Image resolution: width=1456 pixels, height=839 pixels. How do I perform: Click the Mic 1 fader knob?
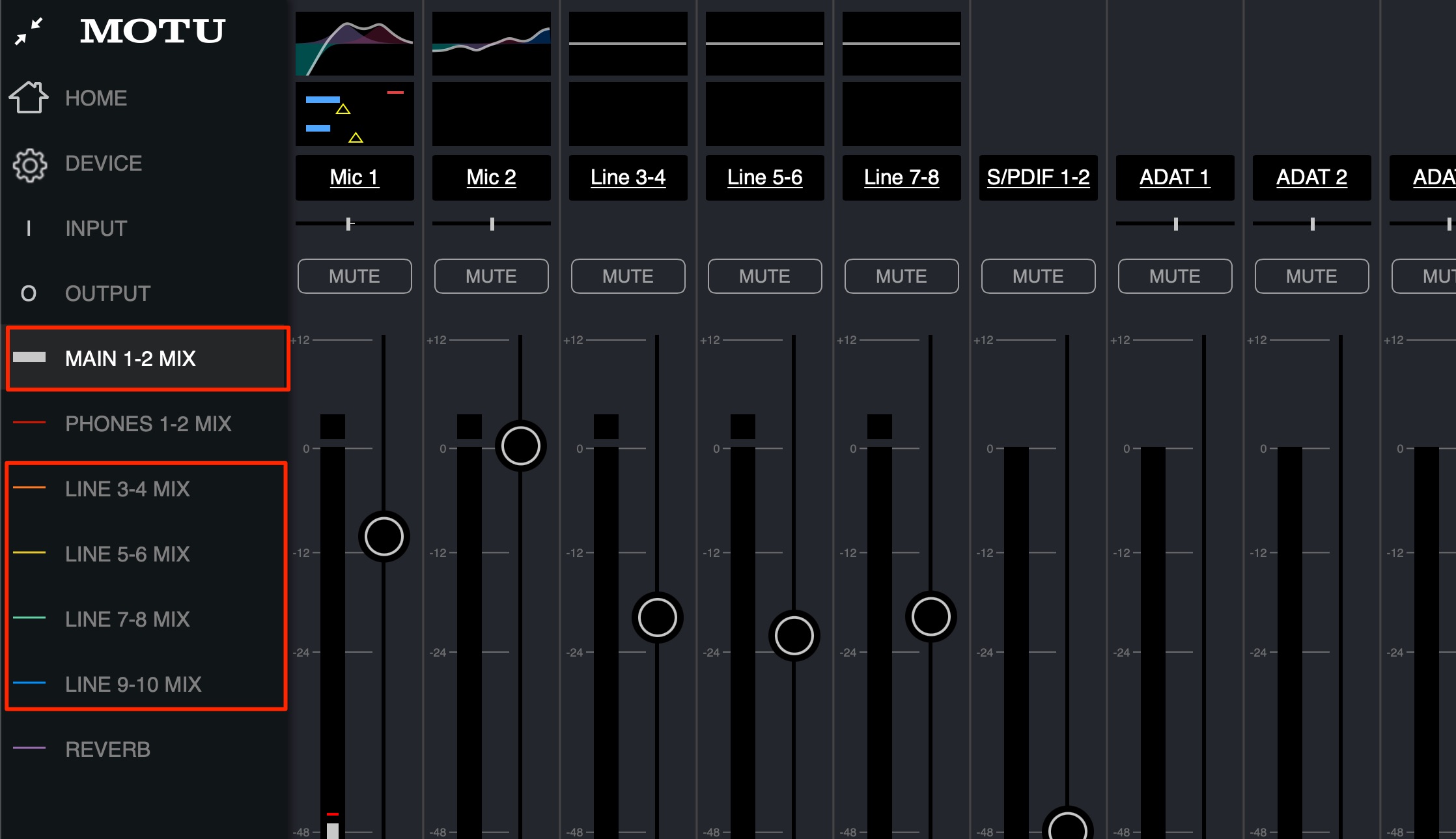tap(384, 537)
